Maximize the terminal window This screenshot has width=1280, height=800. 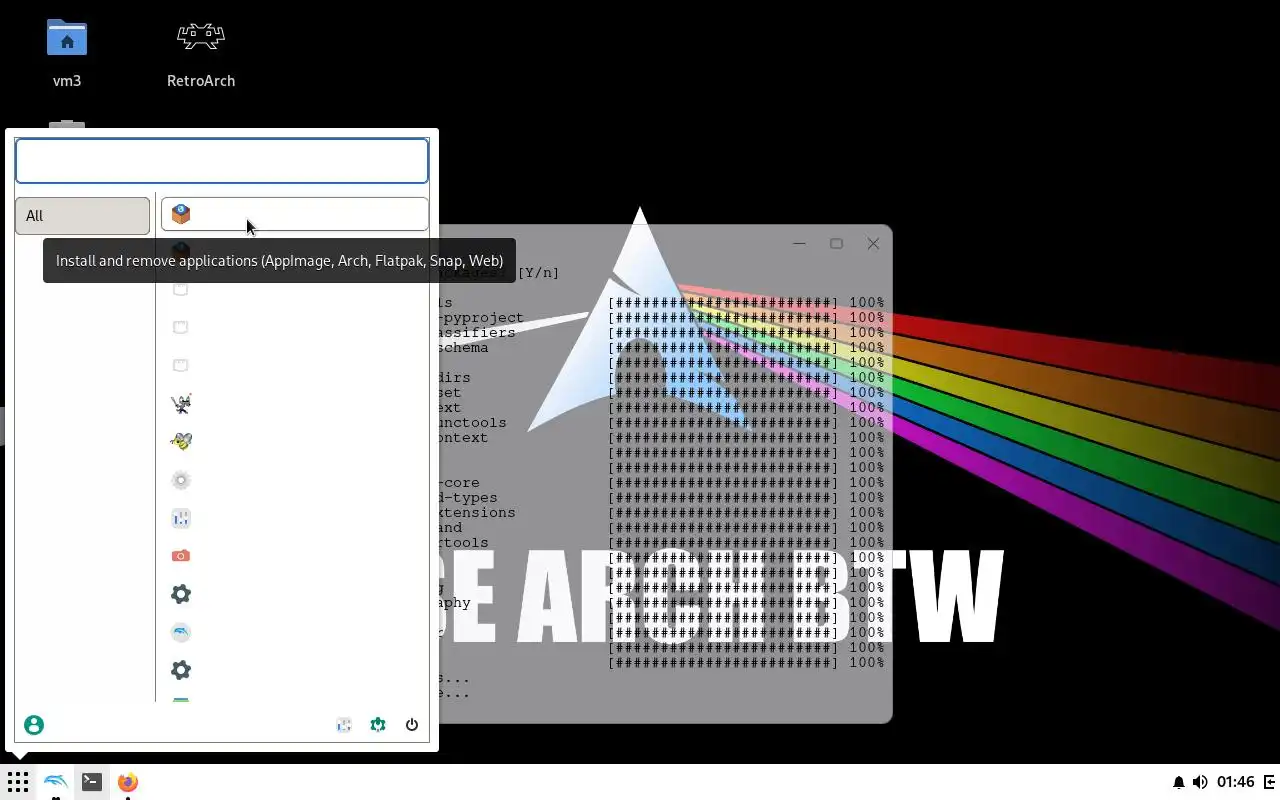point(836,243)
